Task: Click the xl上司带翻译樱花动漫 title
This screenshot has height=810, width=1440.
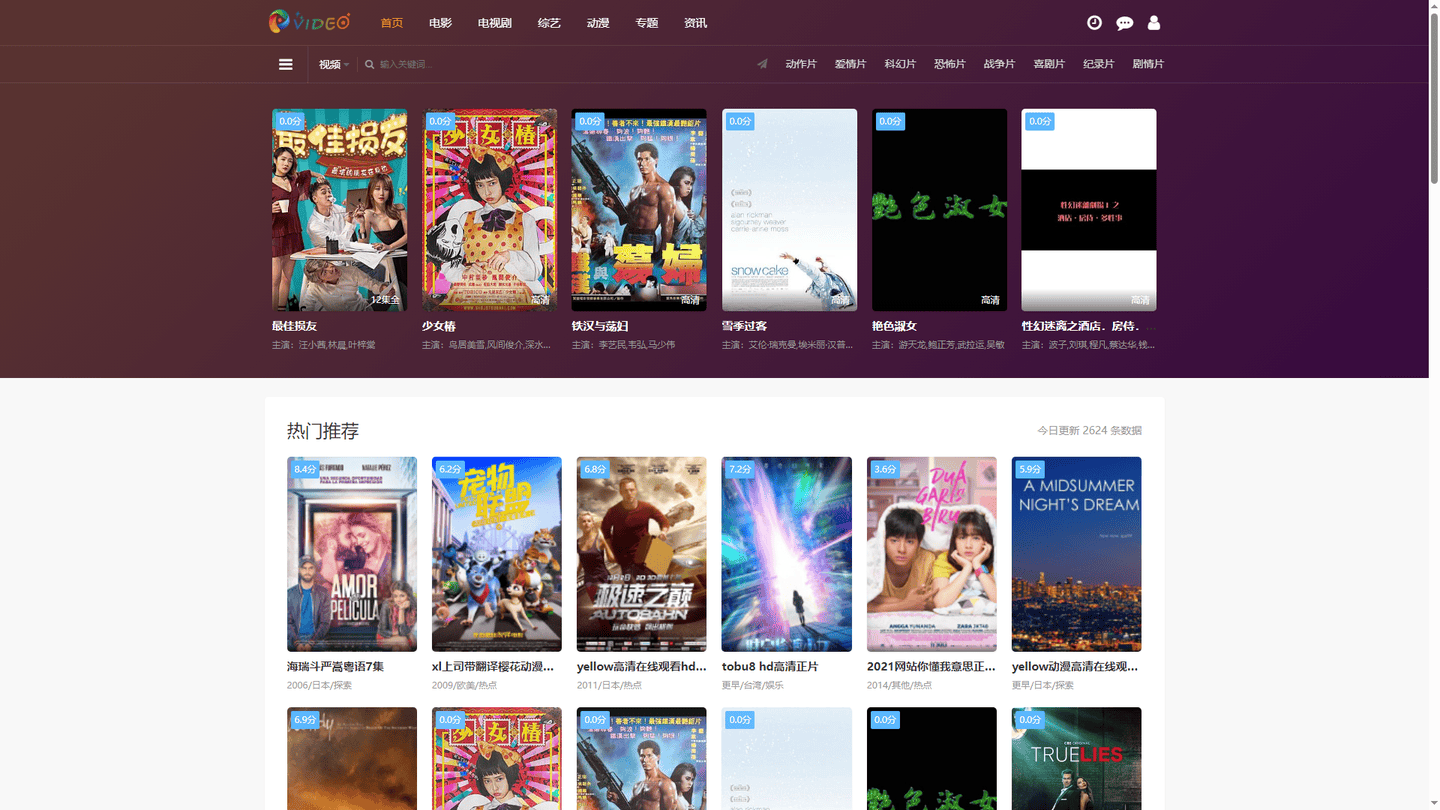Action: point(493,667)
